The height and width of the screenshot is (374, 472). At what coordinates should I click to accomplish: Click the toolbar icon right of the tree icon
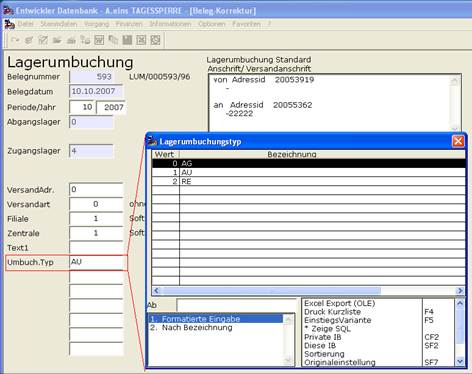click(99, 40)
